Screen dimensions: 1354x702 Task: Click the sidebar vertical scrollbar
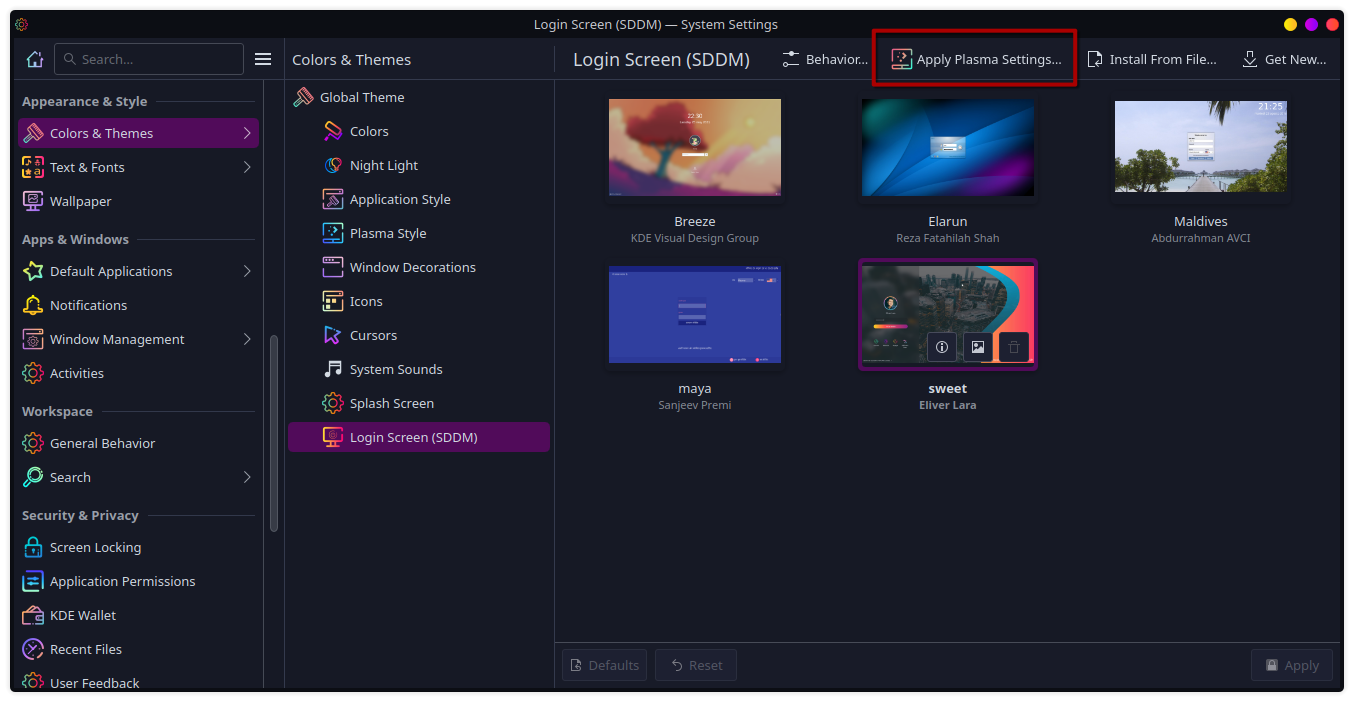coord(274,432)
